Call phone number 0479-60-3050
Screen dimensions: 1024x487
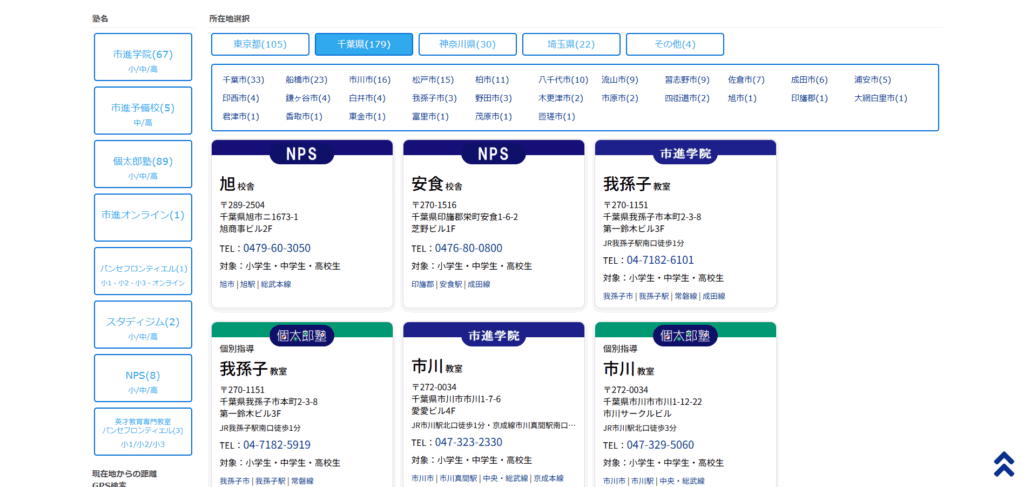(277, 248)
